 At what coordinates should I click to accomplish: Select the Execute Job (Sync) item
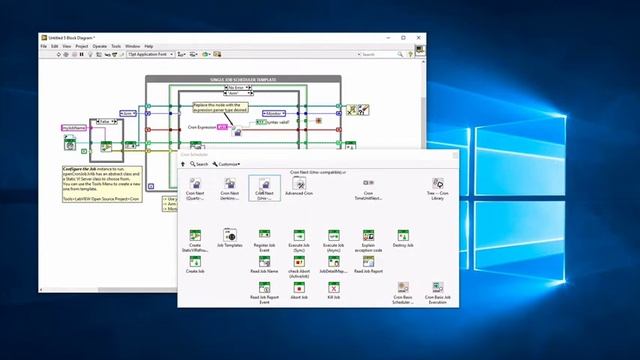[299, 241]
